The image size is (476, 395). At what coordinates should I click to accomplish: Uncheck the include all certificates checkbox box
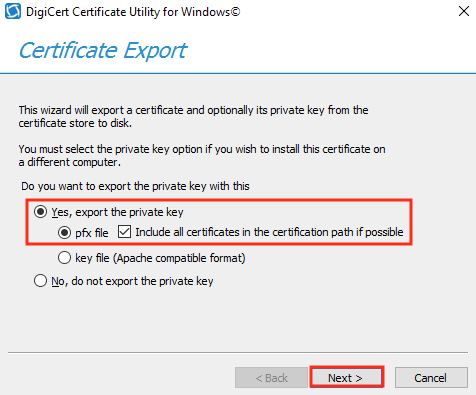pyautogui.click(x=124, y=232)
